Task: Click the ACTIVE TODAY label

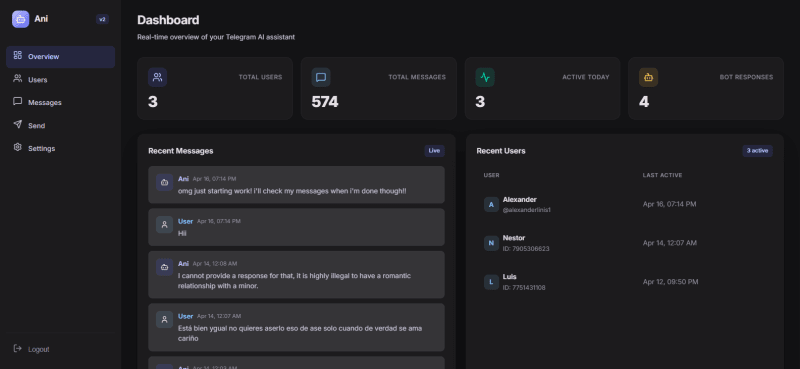Action: (x=586, y=78)
